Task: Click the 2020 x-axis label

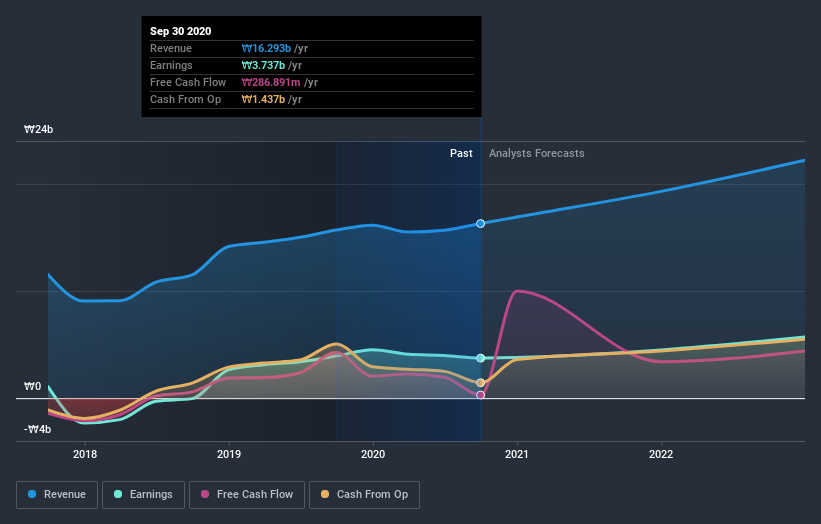Action: coord(373,454)
